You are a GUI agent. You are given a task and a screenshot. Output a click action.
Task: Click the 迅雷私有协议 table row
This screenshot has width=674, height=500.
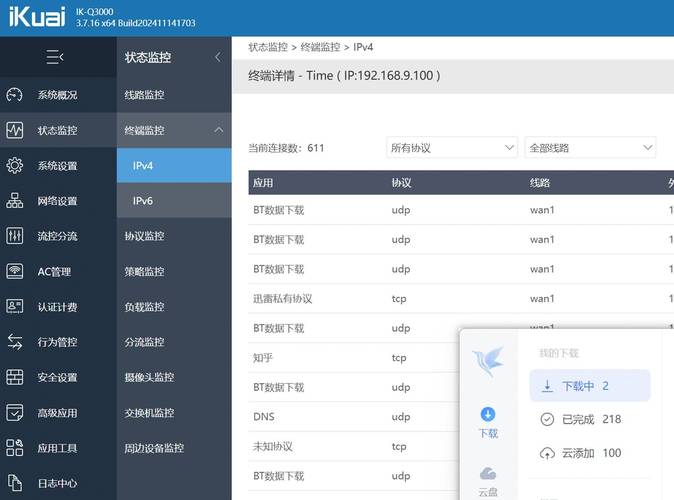point(461,298)
